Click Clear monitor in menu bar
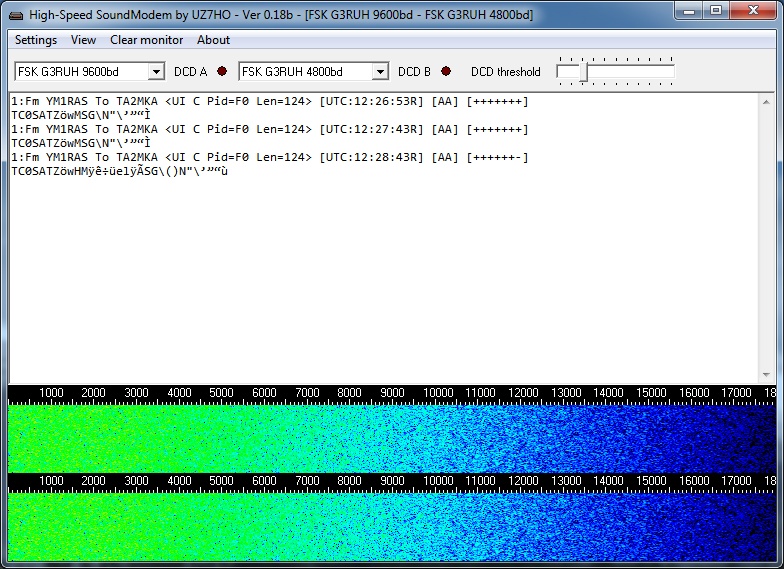The height and width of the screenshot is (569, 784). (x=146, y=40)
